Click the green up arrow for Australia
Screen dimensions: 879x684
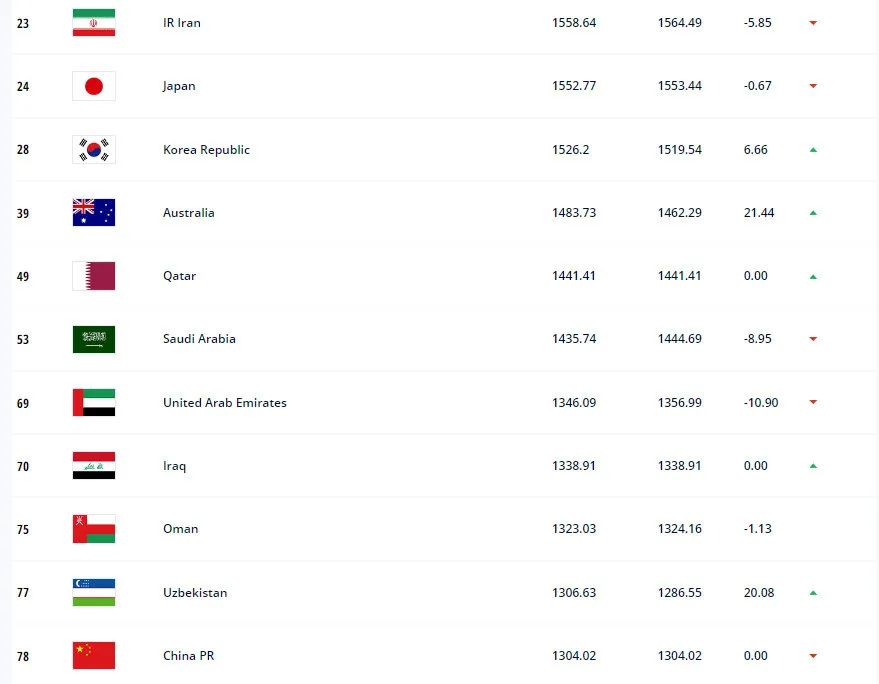pyautogui.click(x=813, y=213)
